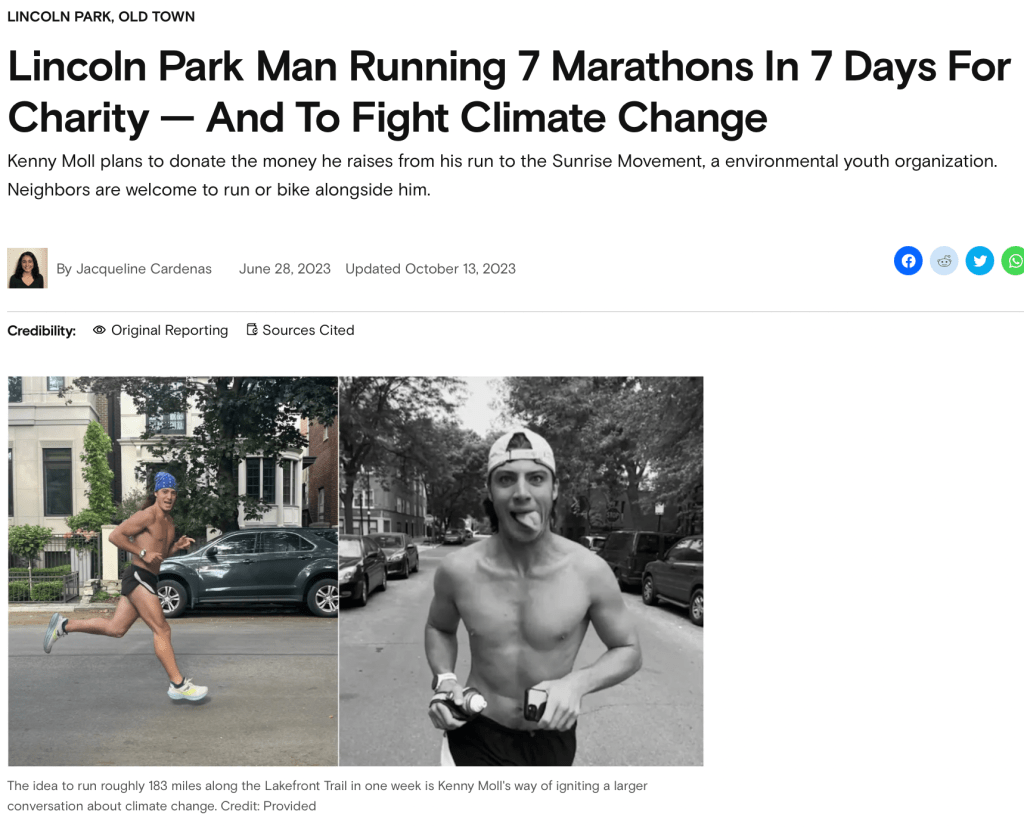Share the article on Reddit
1024x827 pixels.
[x=944, y=261]
